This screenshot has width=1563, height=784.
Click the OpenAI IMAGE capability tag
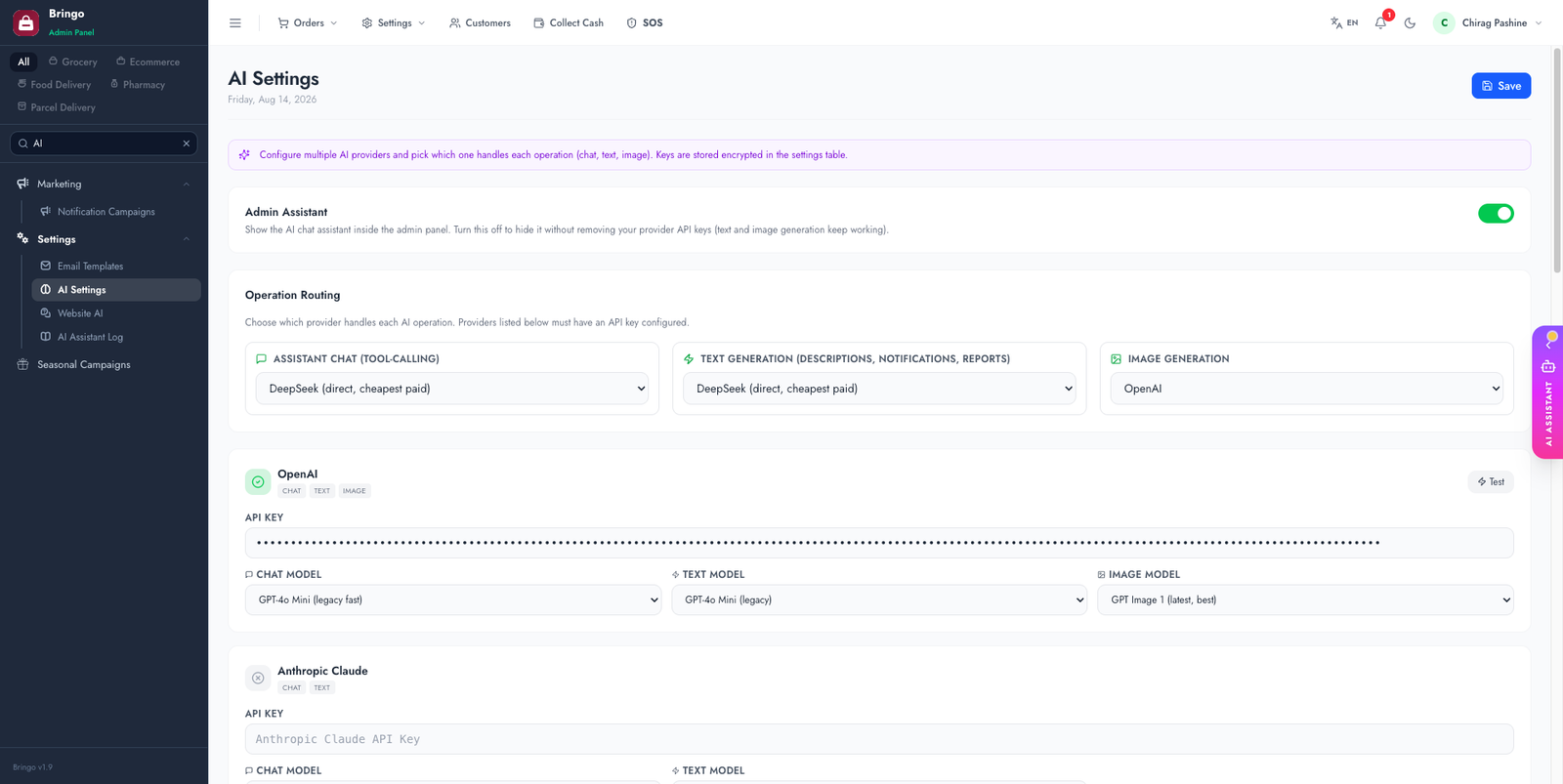click(x=355, y=491)
